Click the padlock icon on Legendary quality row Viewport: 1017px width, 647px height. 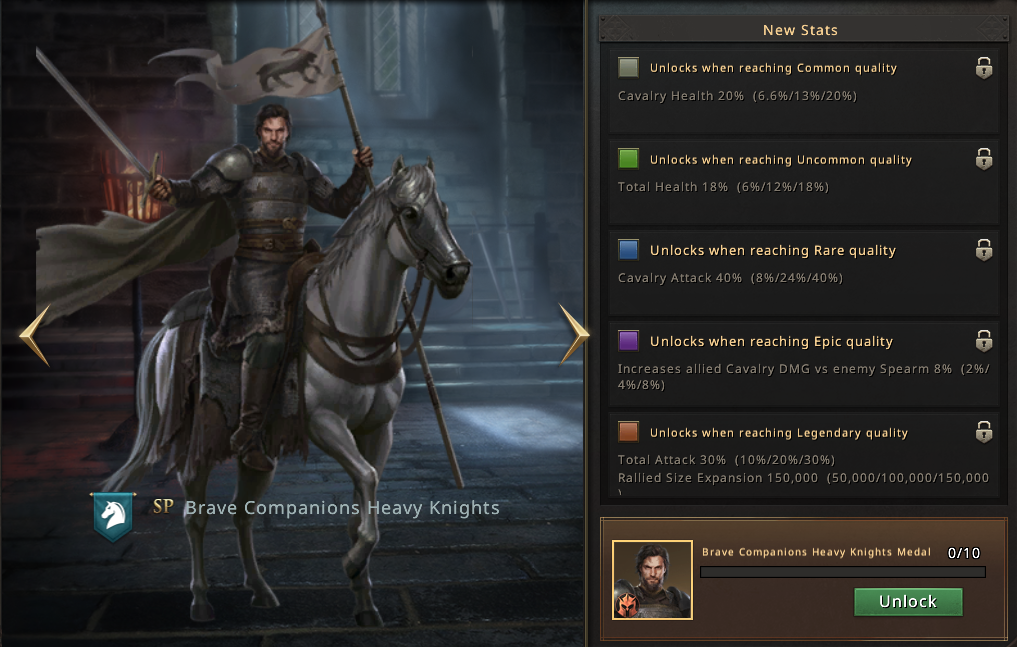(x=984, y=432)
